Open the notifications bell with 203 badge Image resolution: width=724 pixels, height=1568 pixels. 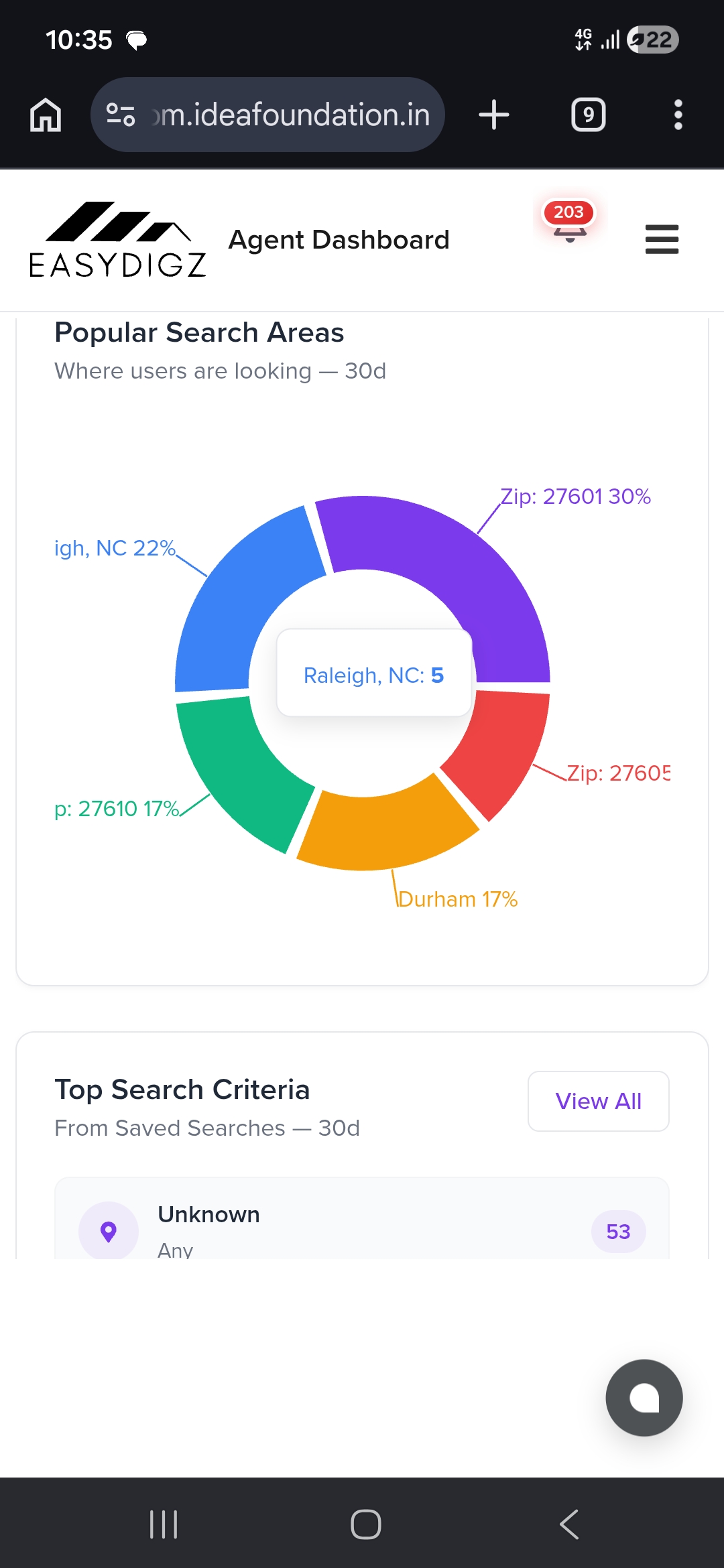click(x=569, y=222)
